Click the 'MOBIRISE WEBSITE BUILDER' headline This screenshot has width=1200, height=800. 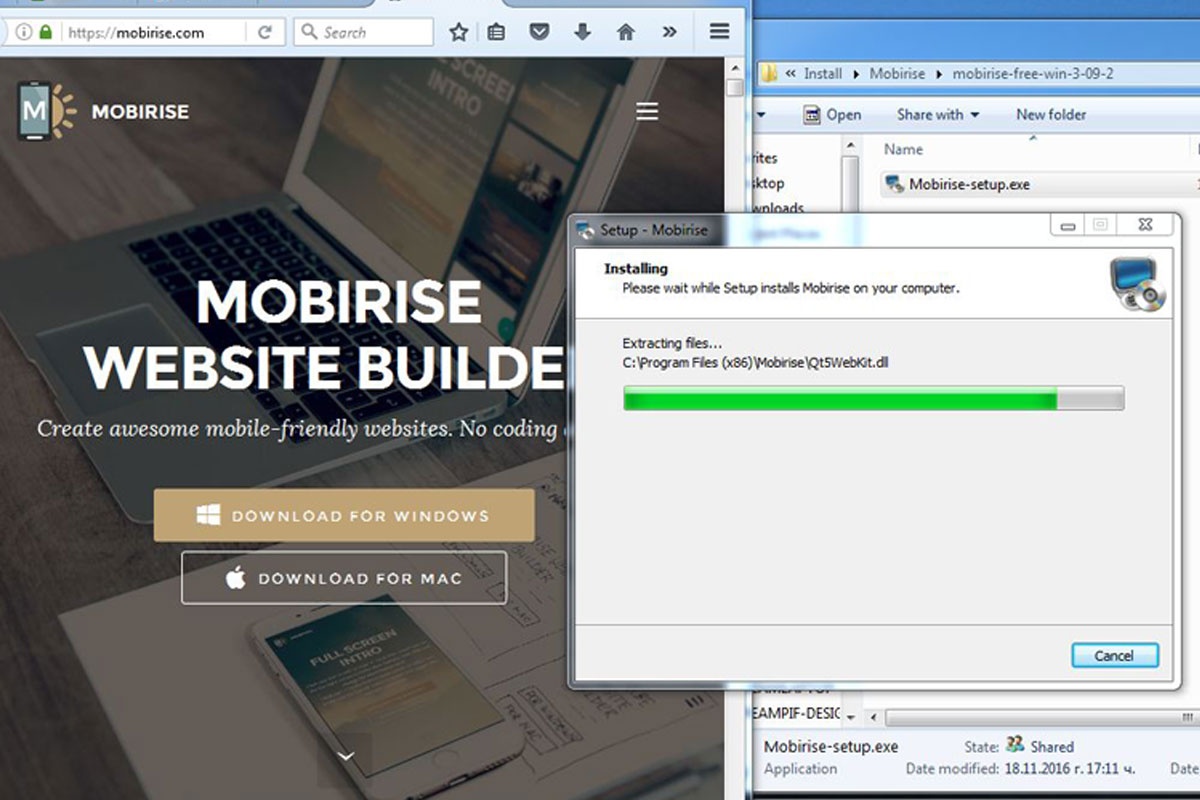click(x=325, y=334)
